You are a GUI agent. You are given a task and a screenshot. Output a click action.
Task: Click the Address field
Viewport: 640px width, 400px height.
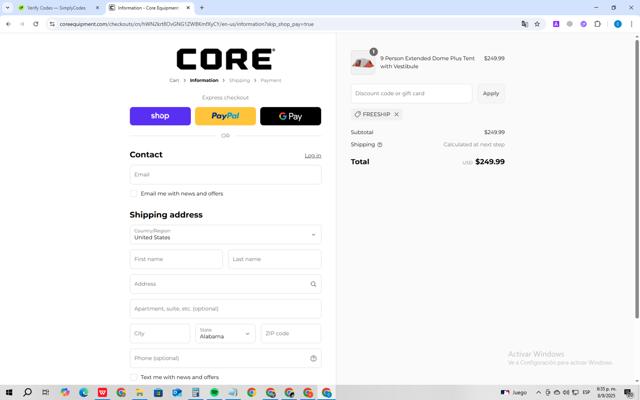coord(225,284)
